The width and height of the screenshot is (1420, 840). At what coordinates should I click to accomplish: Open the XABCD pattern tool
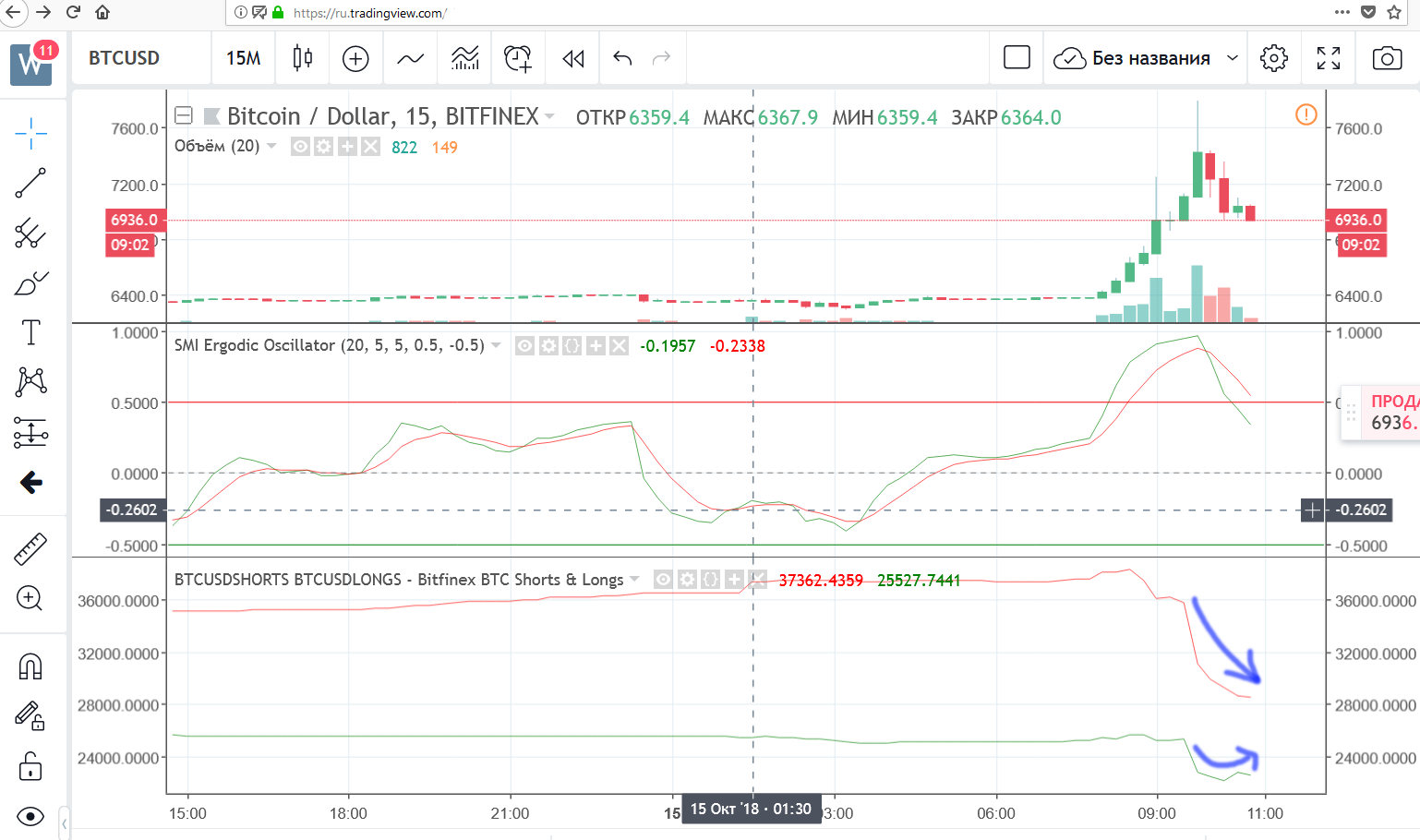[x=30, y=381]
